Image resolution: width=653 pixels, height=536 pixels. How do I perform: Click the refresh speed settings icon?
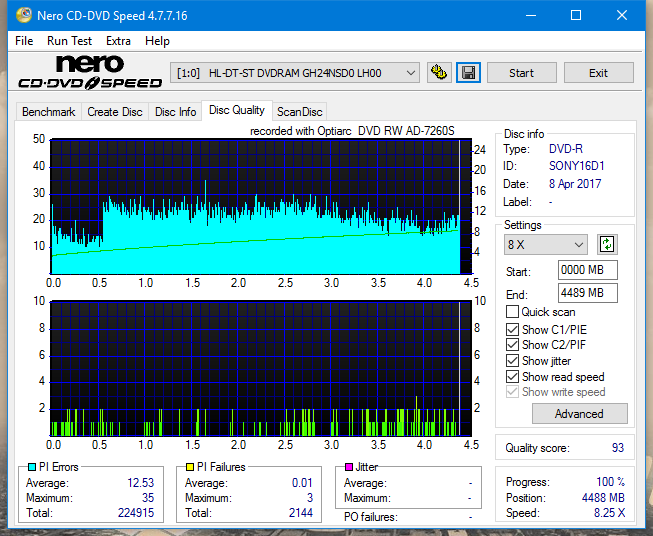[x=607, y=244]
